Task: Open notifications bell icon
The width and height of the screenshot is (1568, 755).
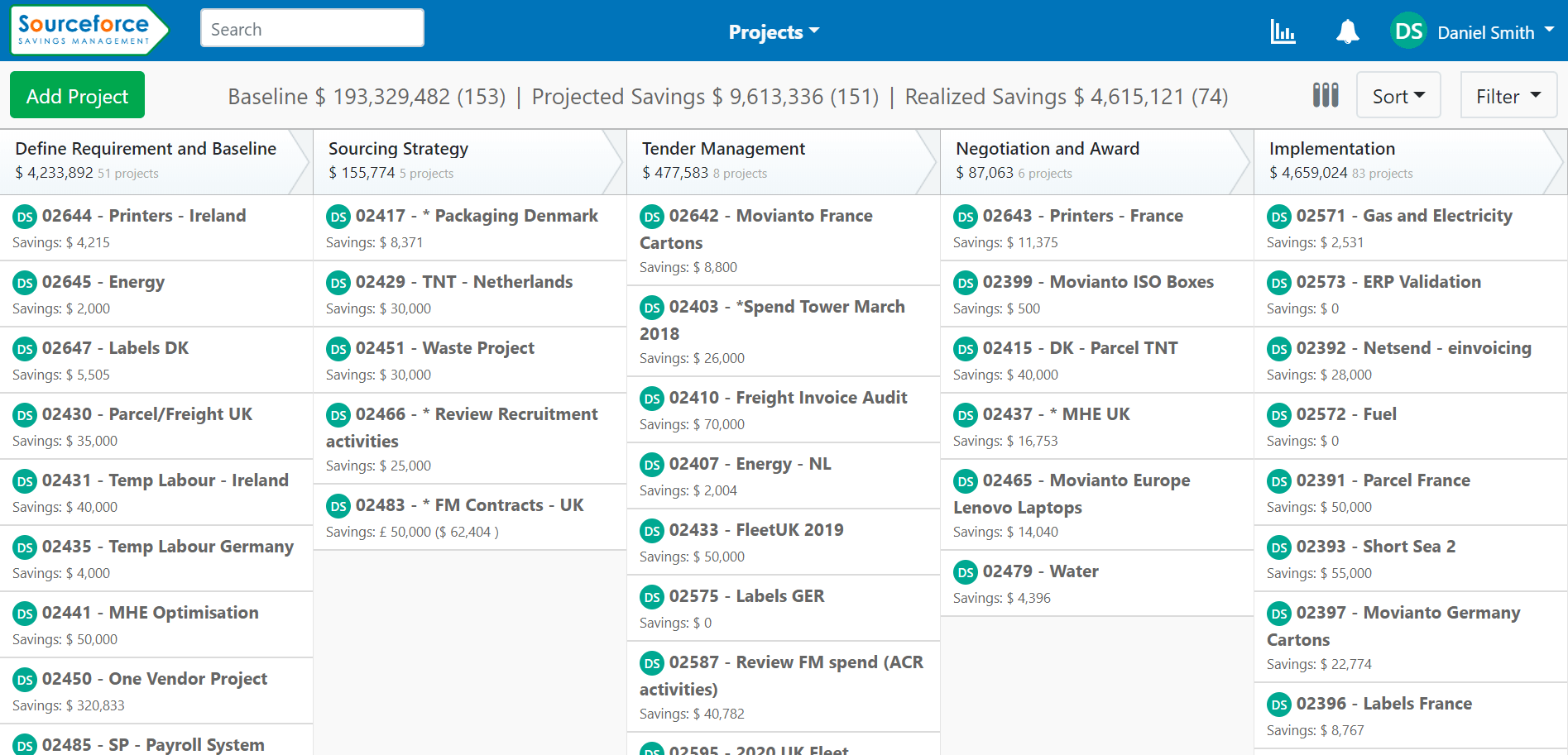Action: (1347, 32)
